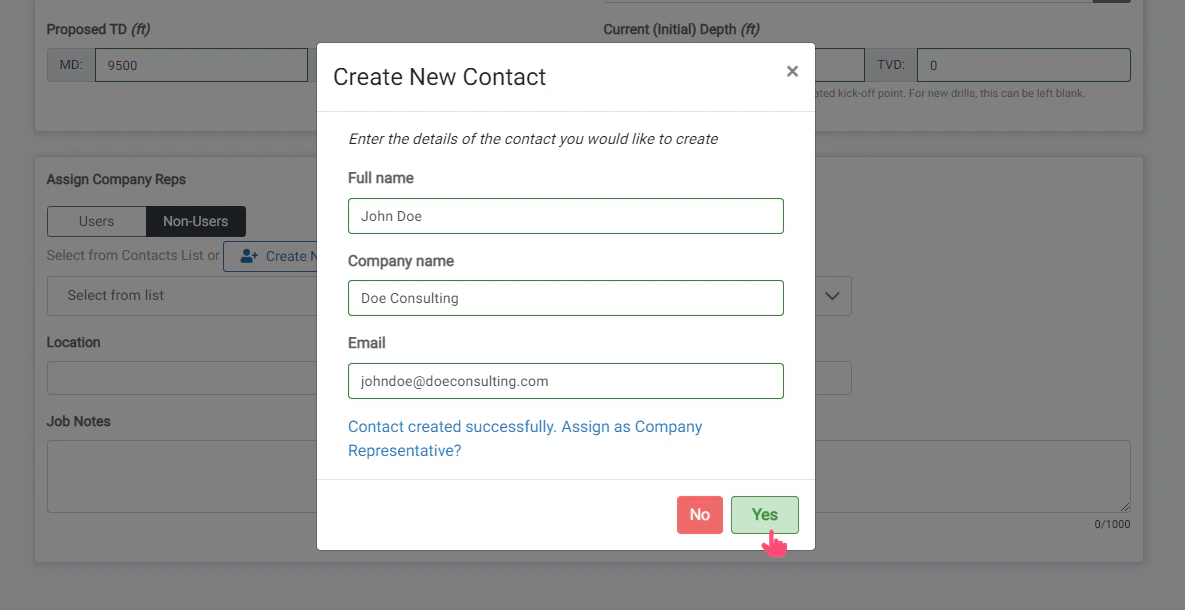Select the Company name text field
1185x610 pixels.
[x=565, y=297]
